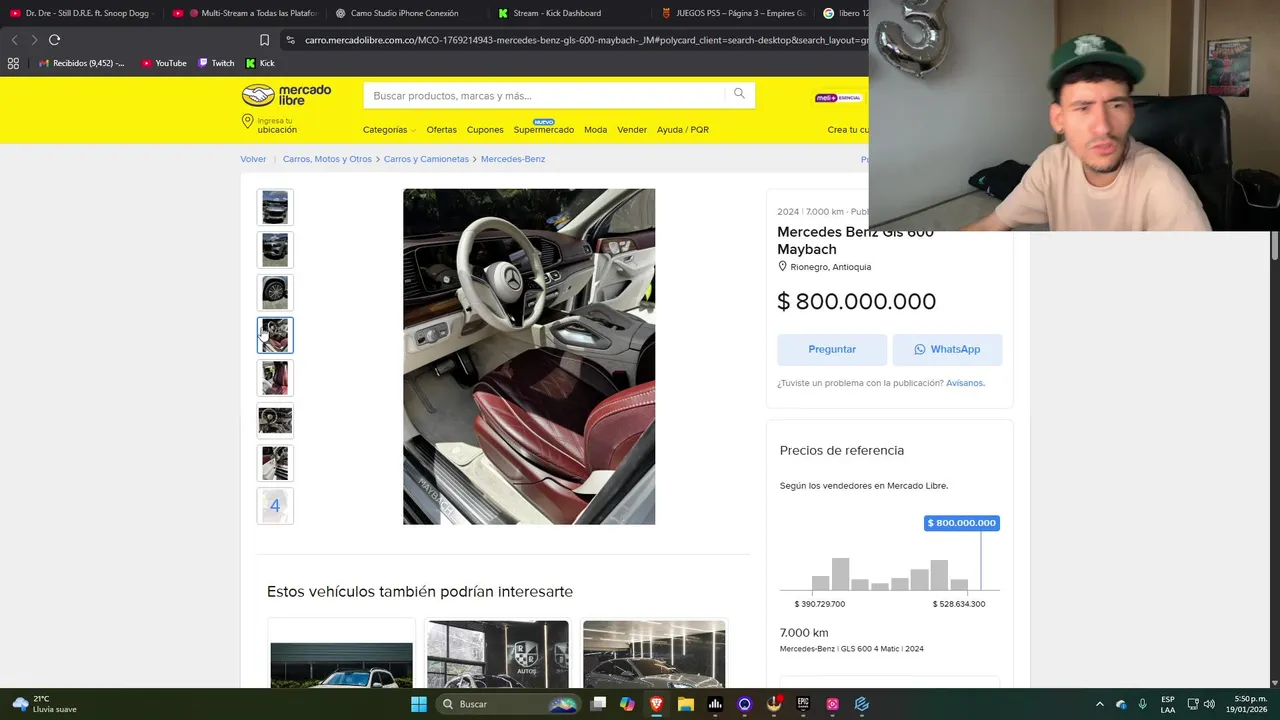Bookmark this page with the bookmark icon

pos(264,40)
